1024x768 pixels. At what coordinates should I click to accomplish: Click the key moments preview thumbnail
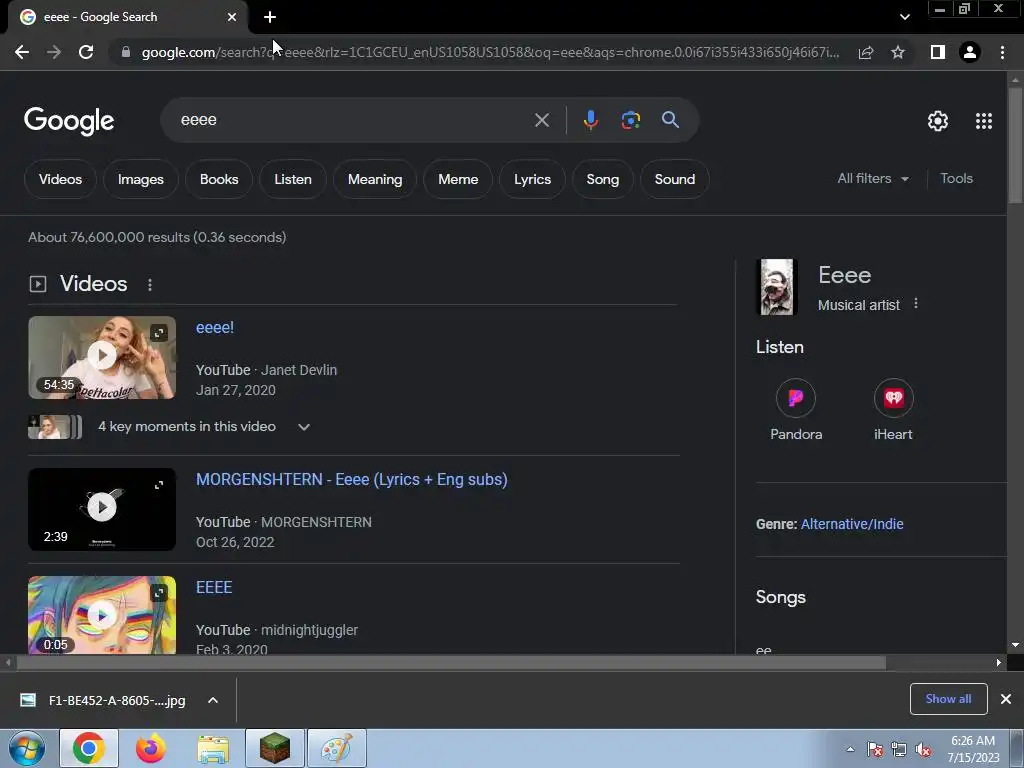click(x=55, y=427)
